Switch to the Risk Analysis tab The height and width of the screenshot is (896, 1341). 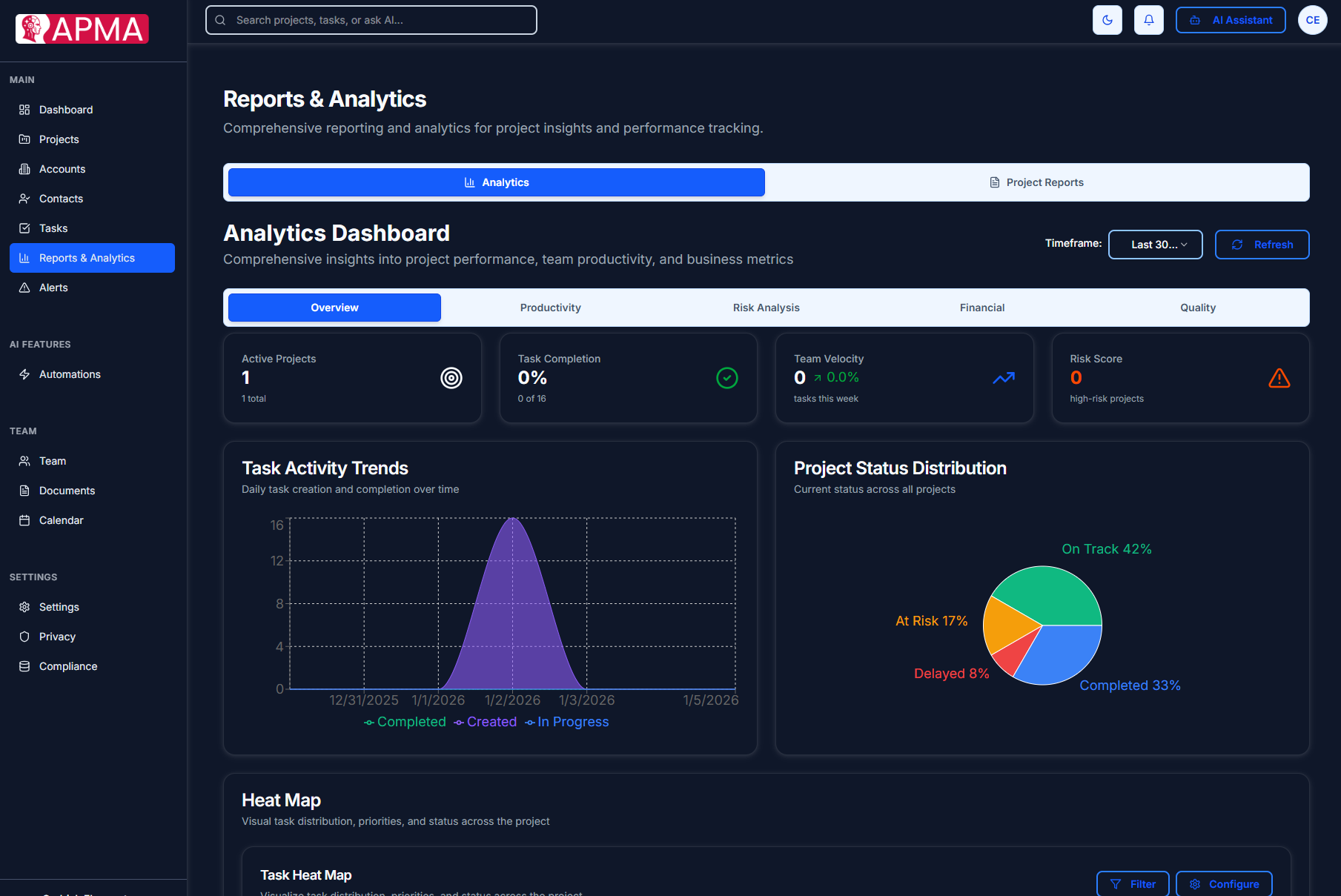coord(766,307)
